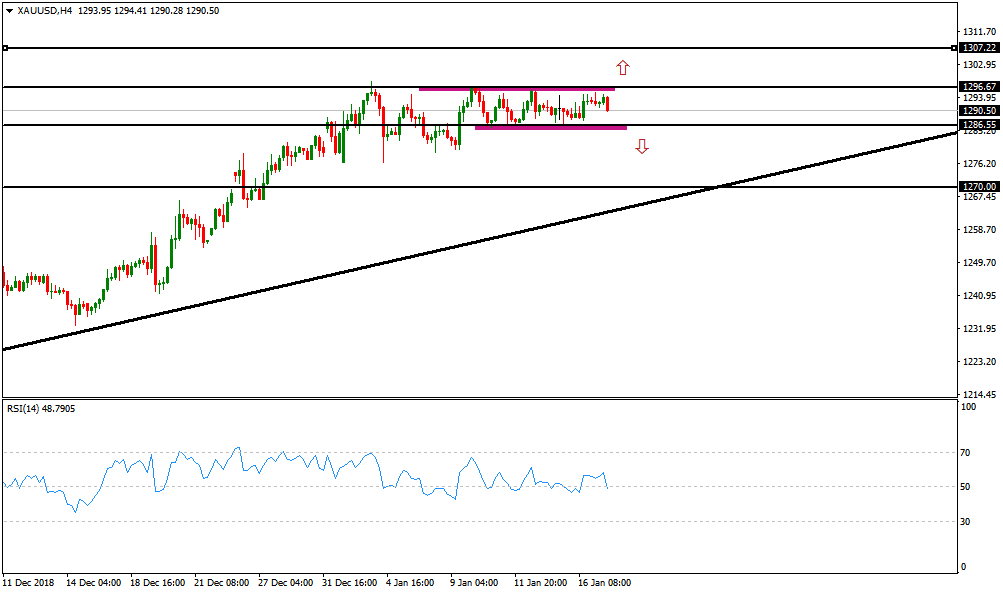The image size is (1003, 594).
Task: Click the red up arrow marker
Action: (622, 68)
